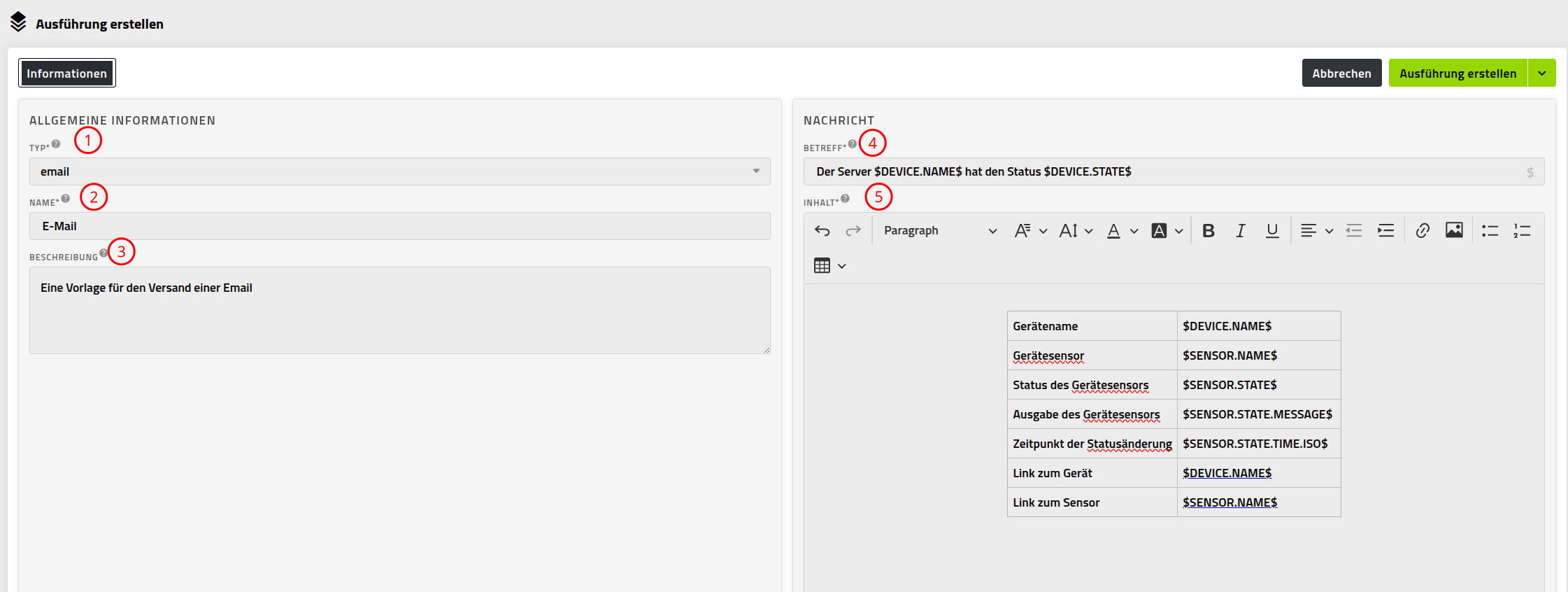Switch to the Informationen tab
Image resolution: width=1568 pixels, height=592 pixels.
coord(67,73)
